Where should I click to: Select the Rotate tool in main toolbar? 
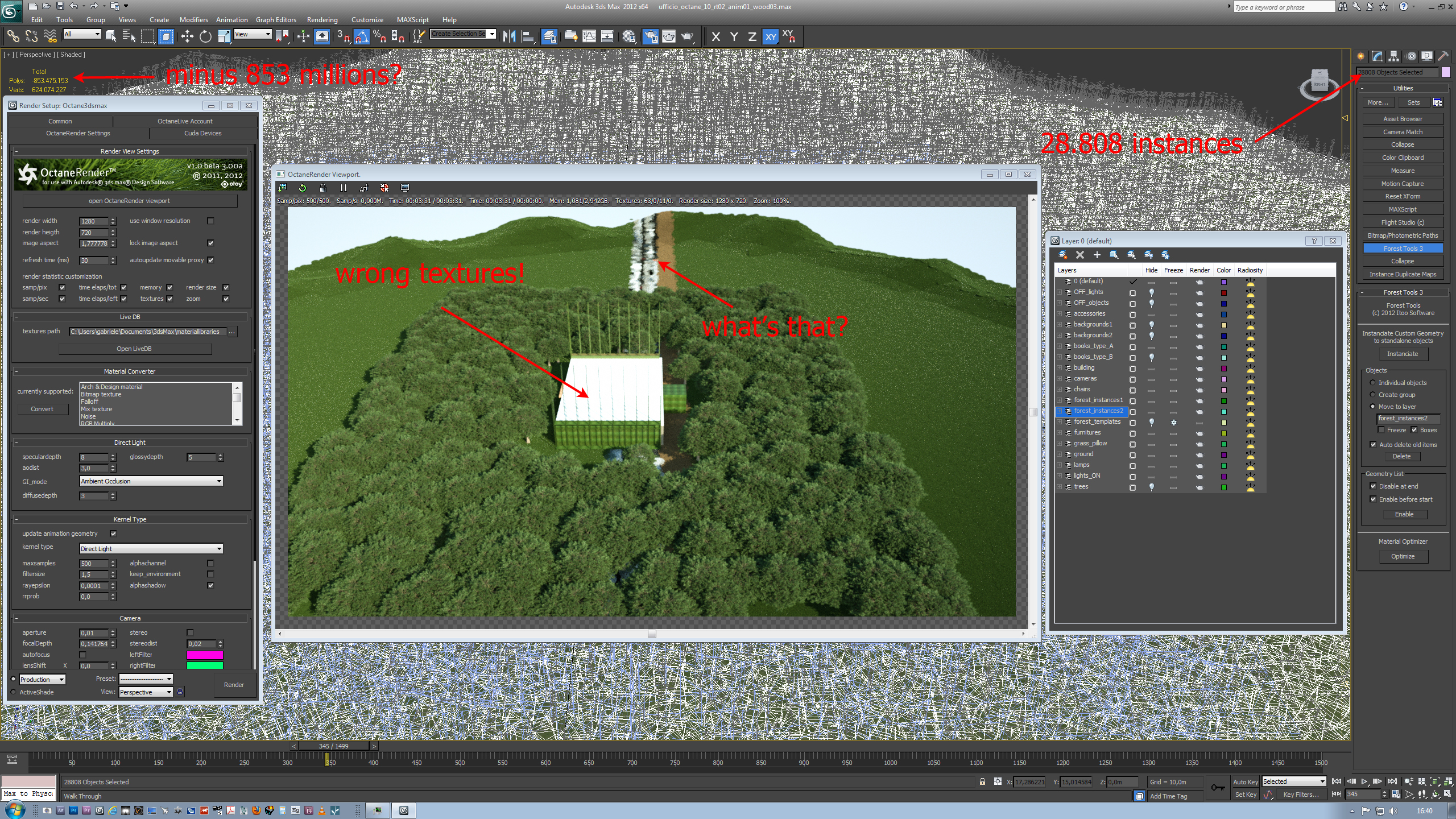tap(205, 37)
